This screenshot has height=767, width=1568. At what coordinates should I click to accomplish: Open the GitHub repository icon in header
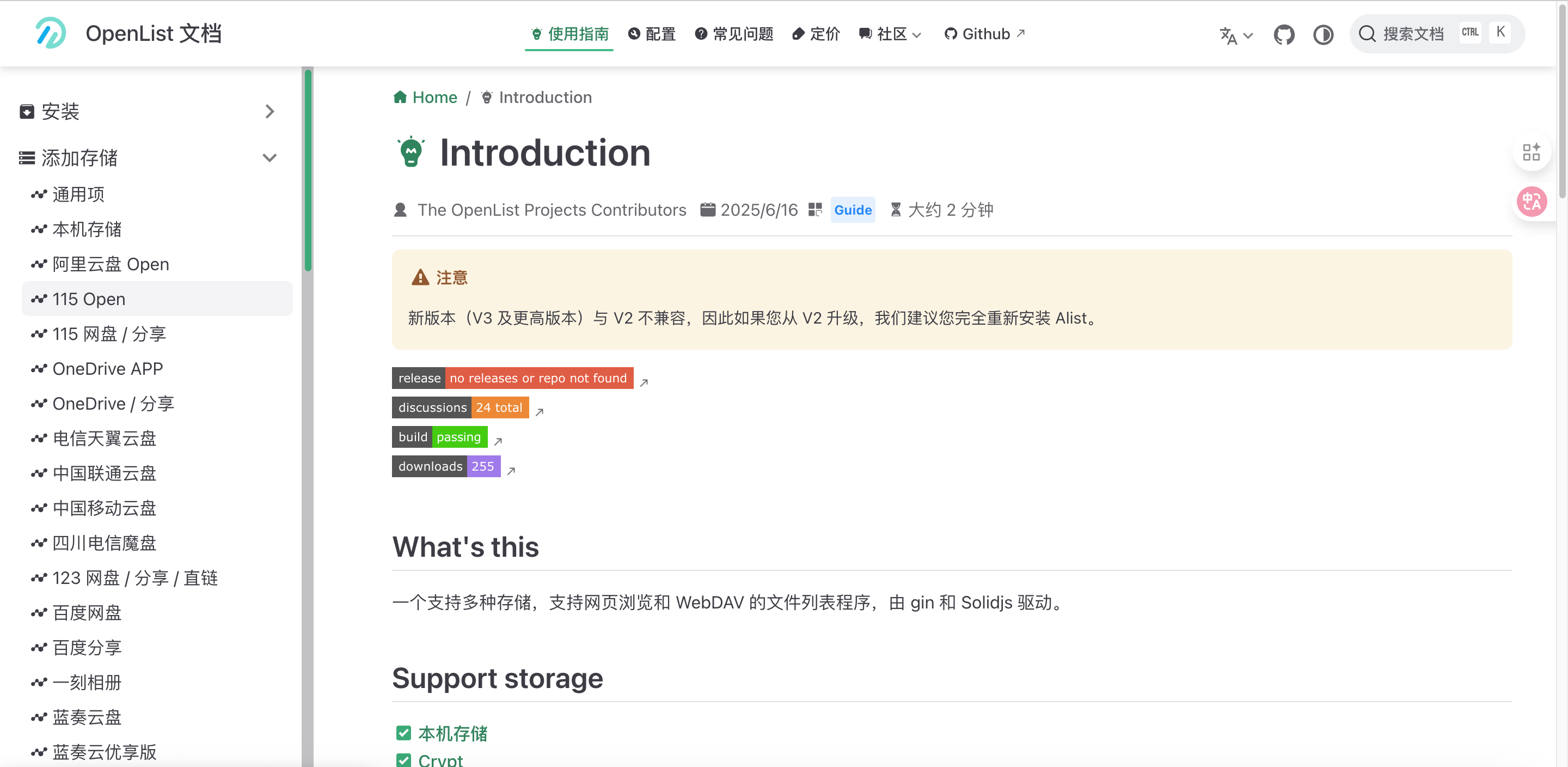[x=1284, y=34]
